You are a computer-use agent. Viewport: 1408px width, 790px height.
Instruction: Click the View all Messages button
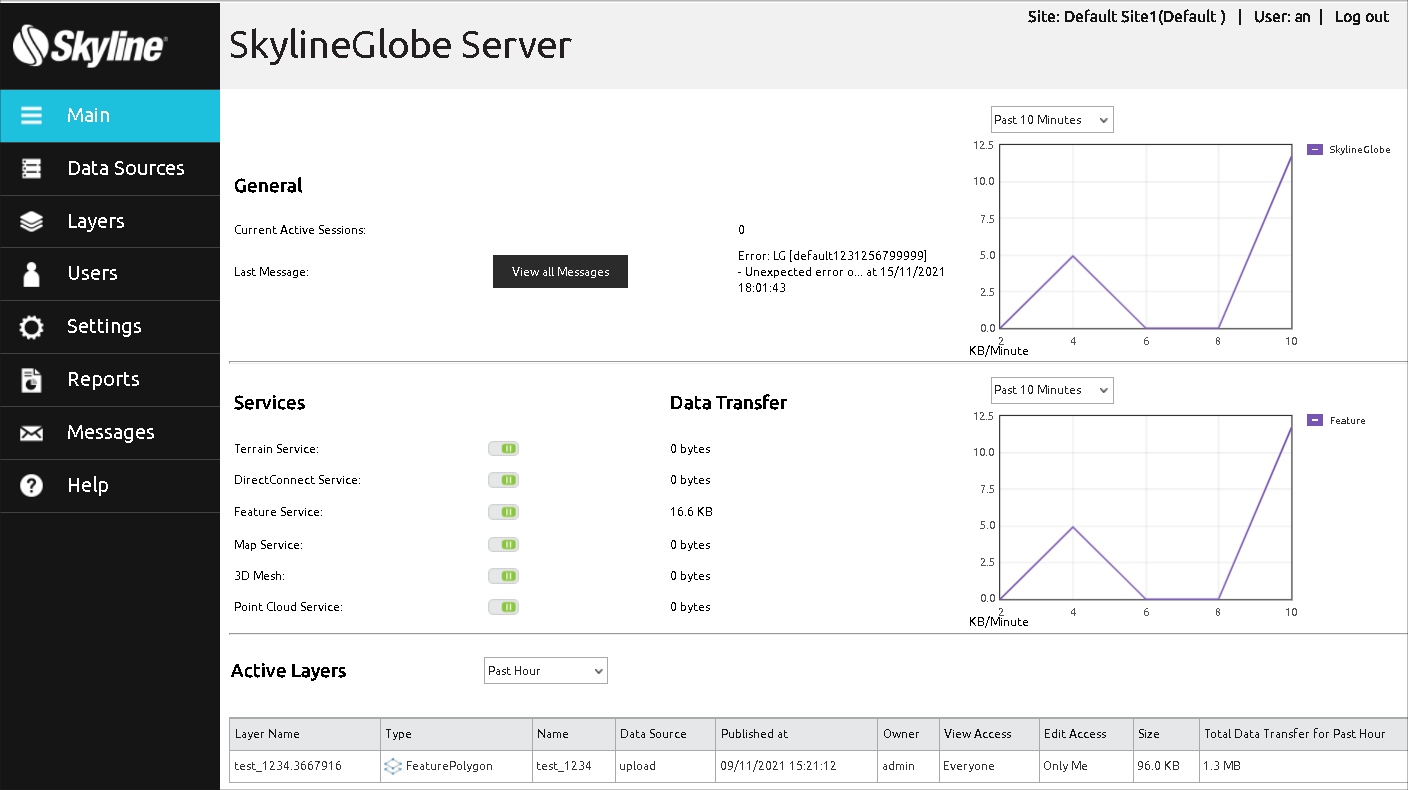click(x=560, y=271)
